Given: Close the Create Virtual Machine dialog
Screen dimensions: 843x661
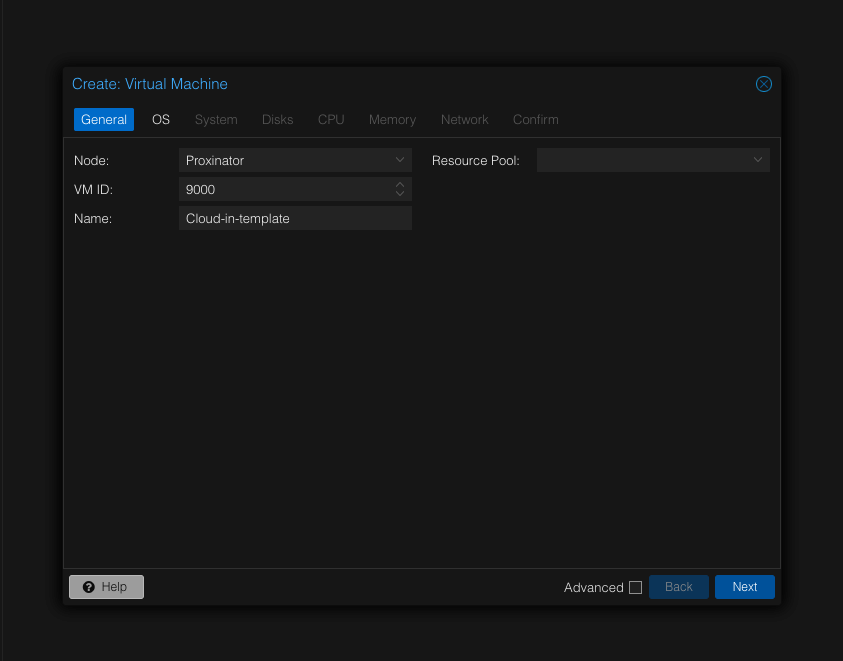Looking at the screenshot, I should pyautogui.click(x=763, y=84).
